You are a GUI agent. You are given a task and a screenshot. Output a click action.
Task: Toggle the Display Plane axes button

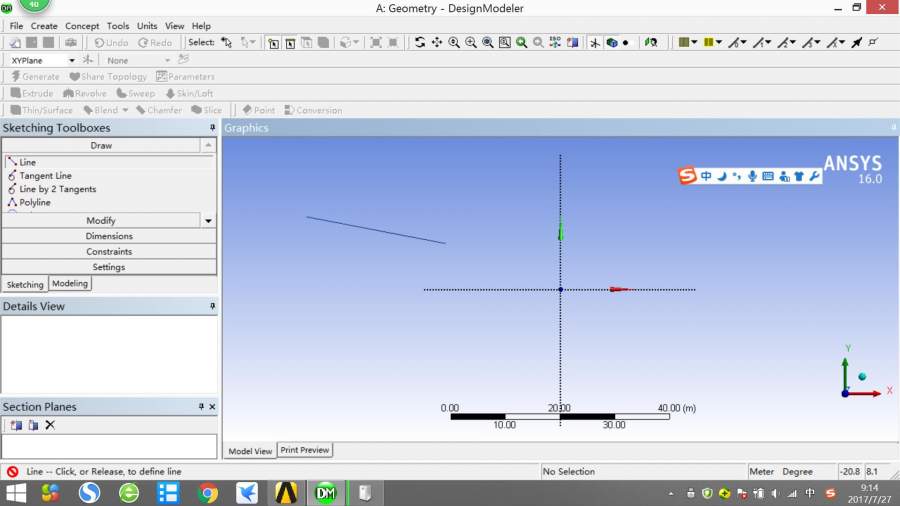tap(595, 42)
